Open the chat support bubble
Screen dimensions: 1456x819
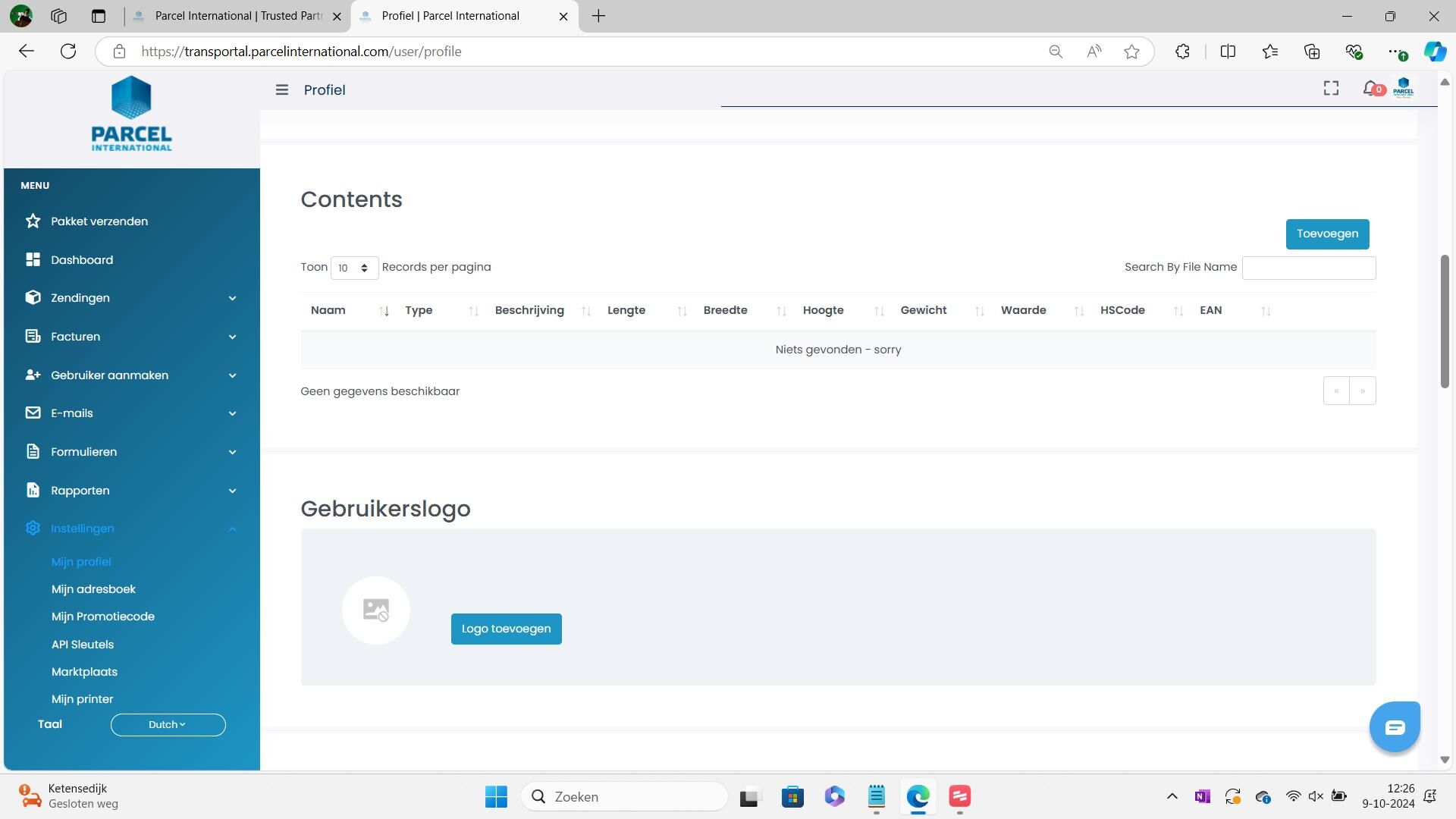point(1394,727)
